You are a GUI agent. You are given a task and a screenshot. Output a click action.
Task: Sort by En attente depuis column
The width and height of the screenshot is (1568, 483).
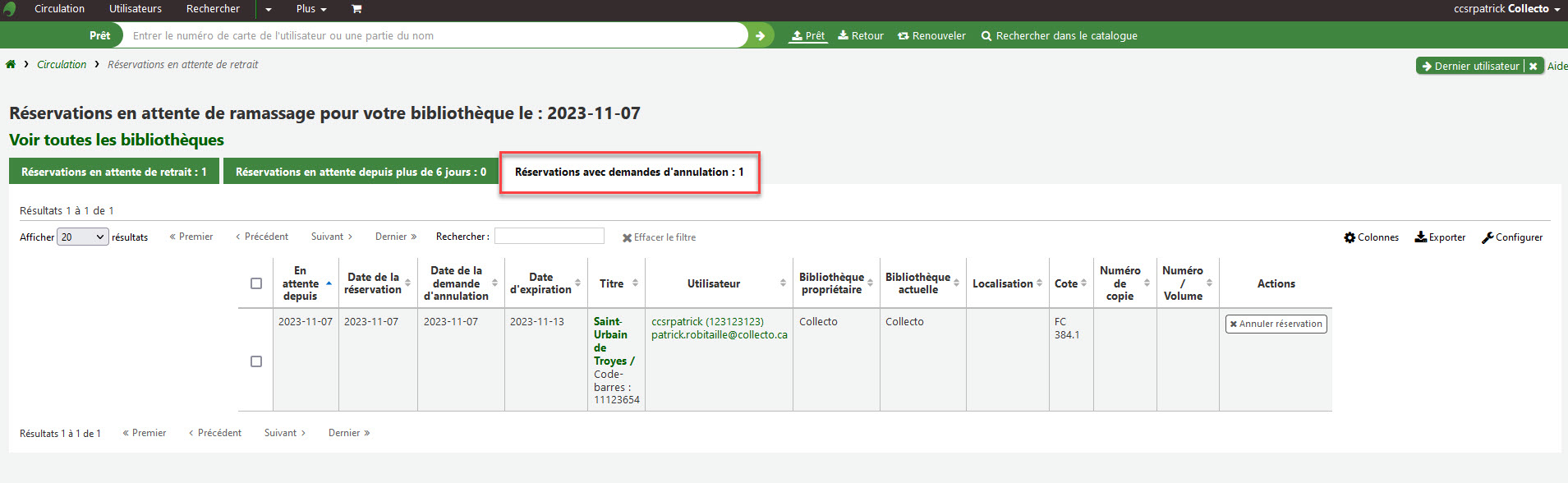click(x=306, y=283)
